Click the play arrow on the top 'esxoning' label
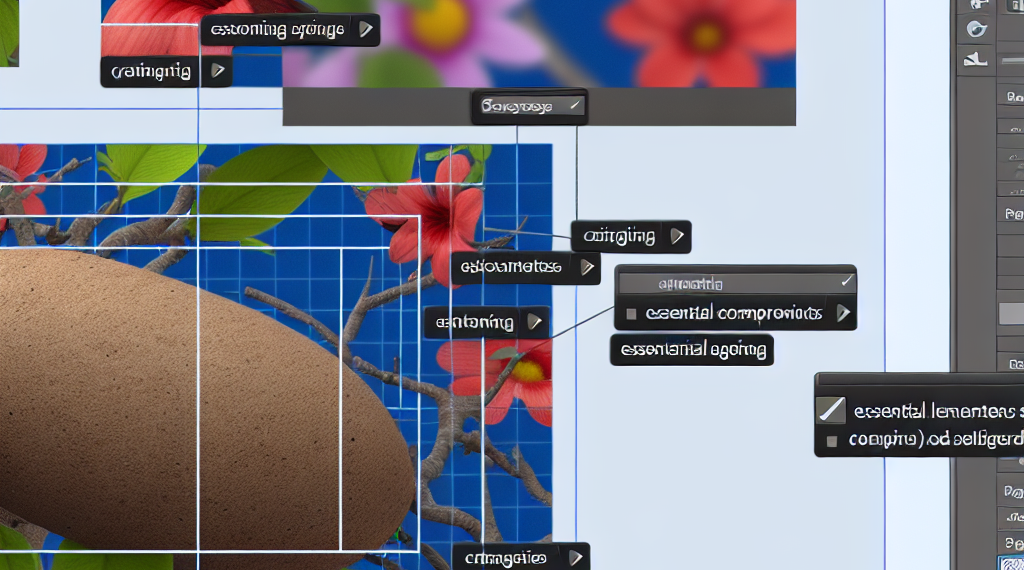The width and height of the screenshot is (1024, 570). (x=366, y=30)
